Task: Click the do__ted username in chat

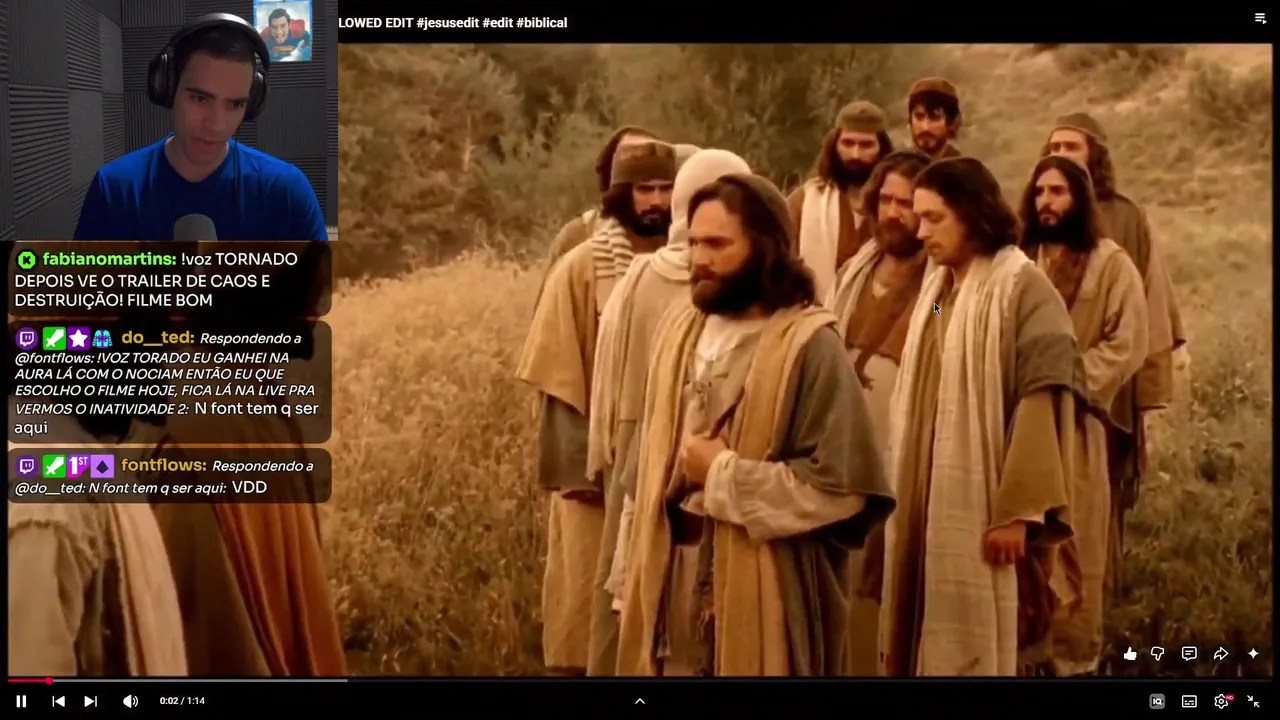Action: tap(157, 338)
